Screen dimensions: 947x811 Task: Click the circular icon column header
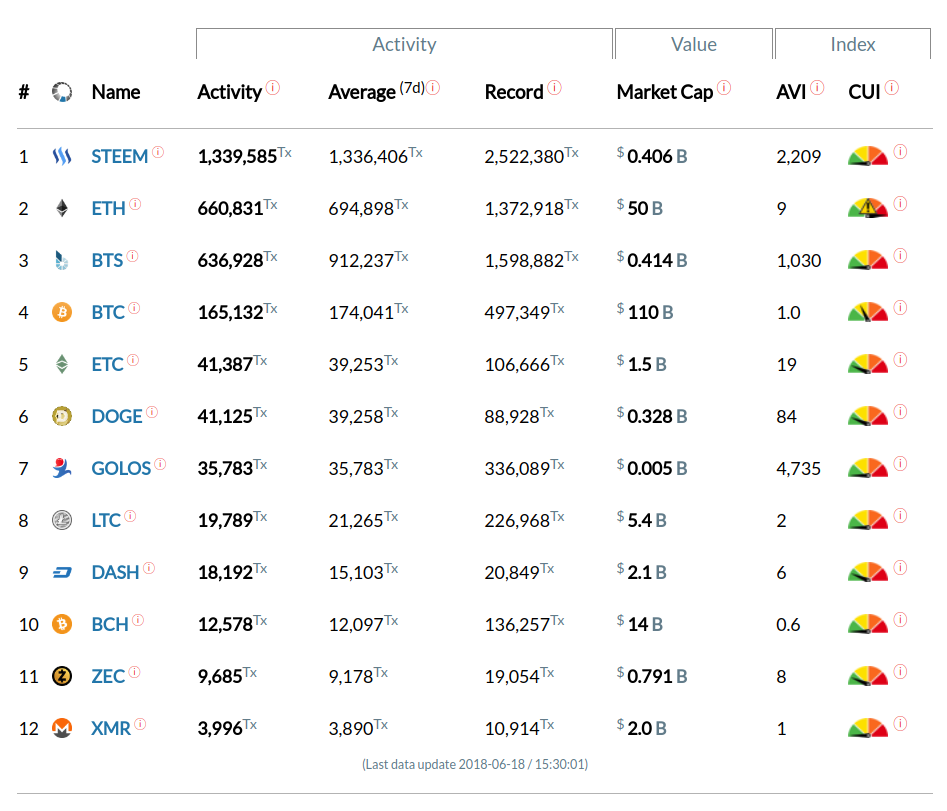click(62, 92)
